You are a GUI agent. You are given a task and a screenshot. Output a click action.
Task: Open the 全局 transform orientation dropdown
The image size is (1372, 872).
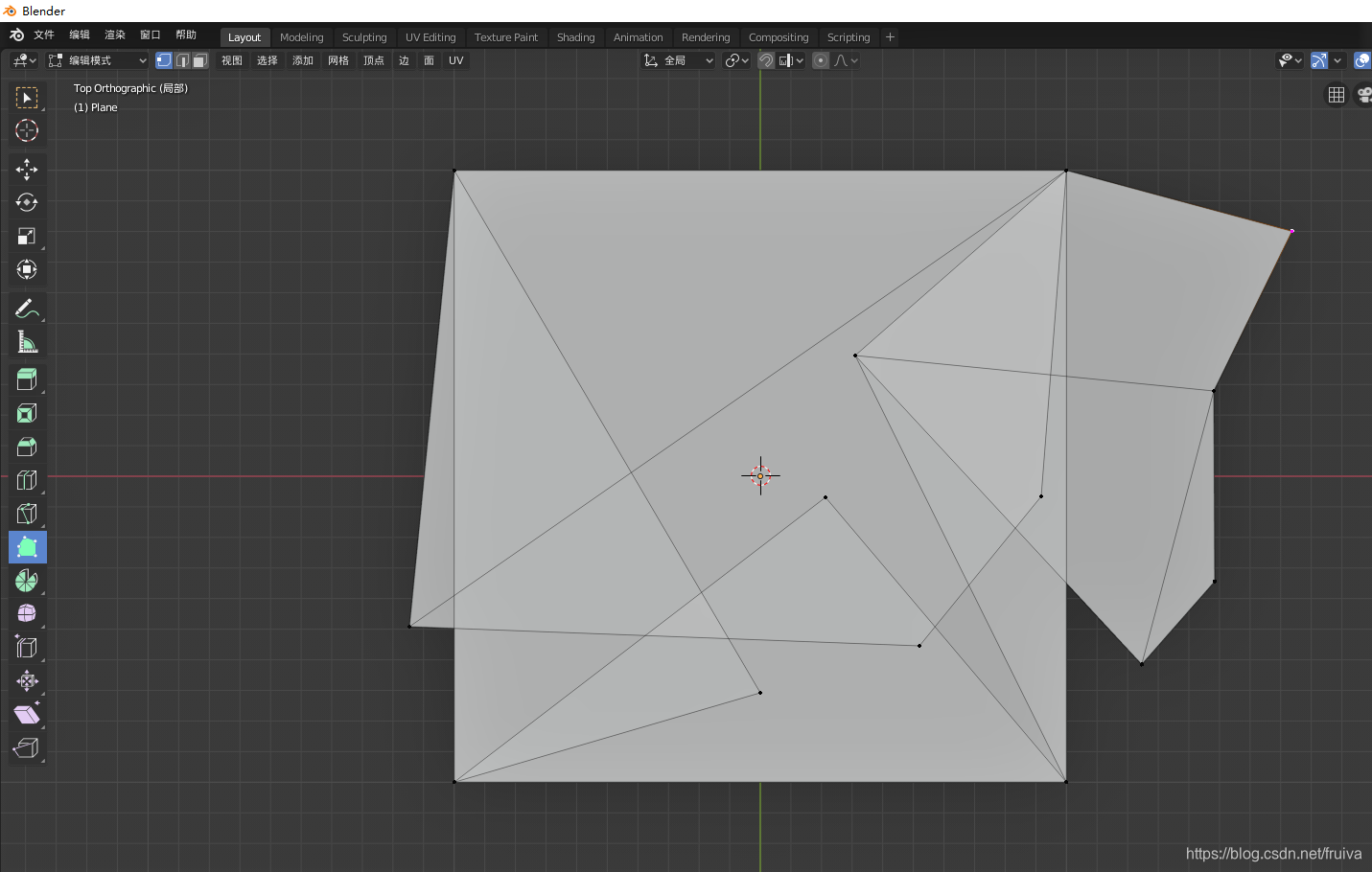[679, 60]
